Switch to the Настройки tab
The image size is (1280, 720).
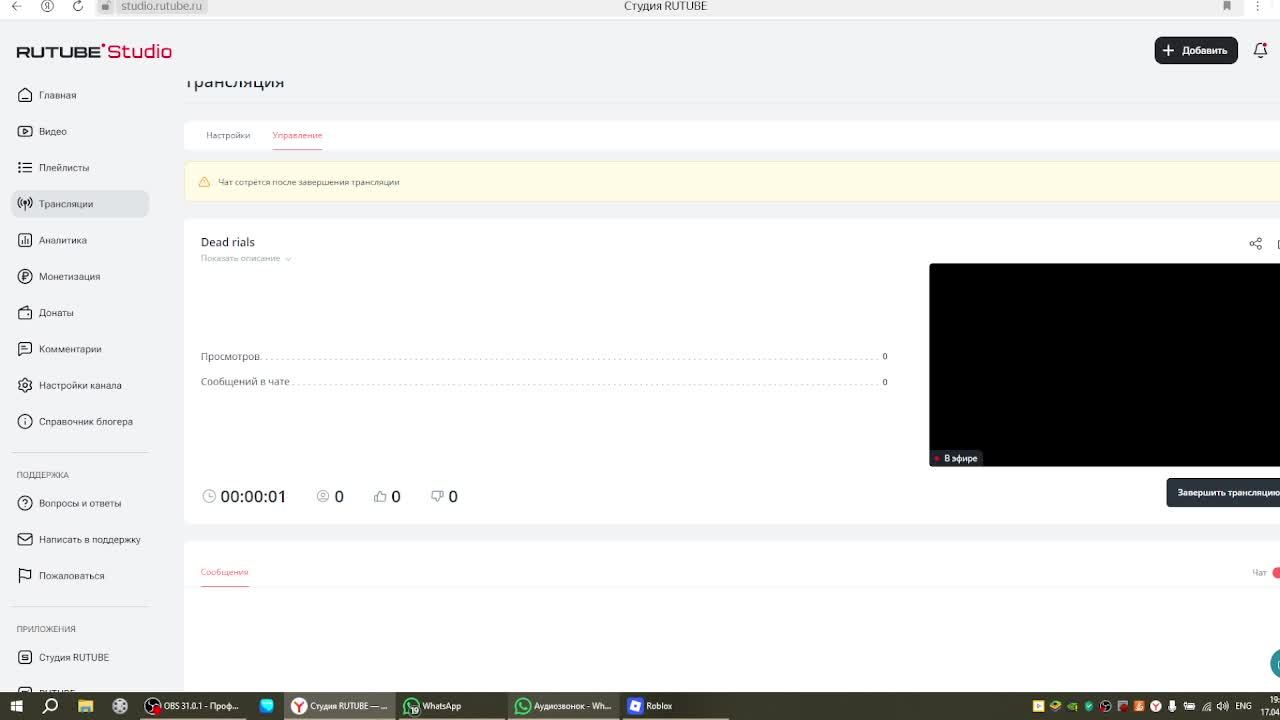coord(228,135)
